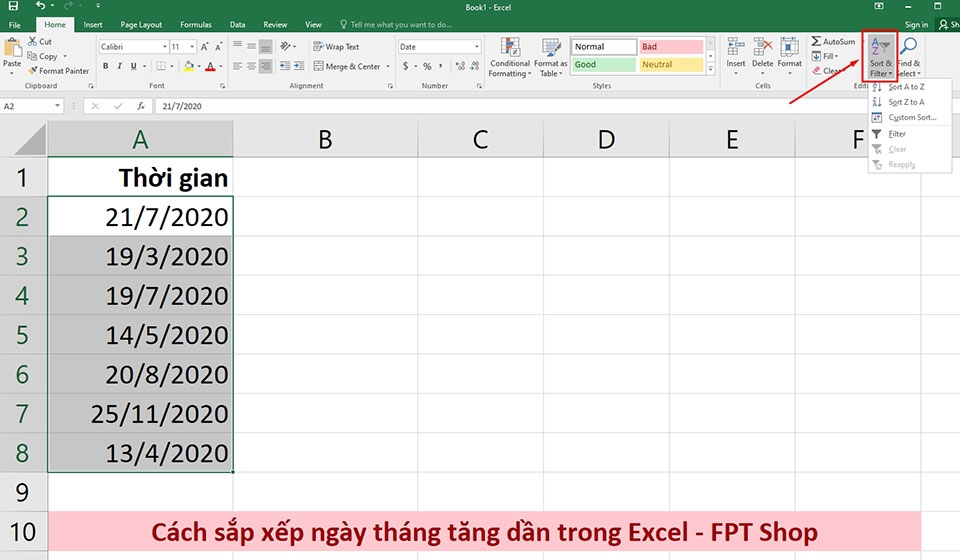This screenshot has height=560, width=960.
Task: Apply red Font Color
Action: (211, 66)
